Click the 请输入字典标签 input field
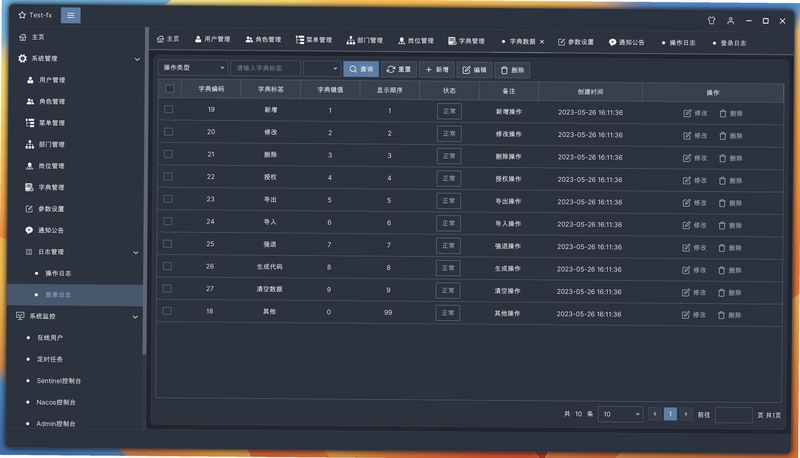The height and width of the screenshot is (458, 800). [265, 68]
